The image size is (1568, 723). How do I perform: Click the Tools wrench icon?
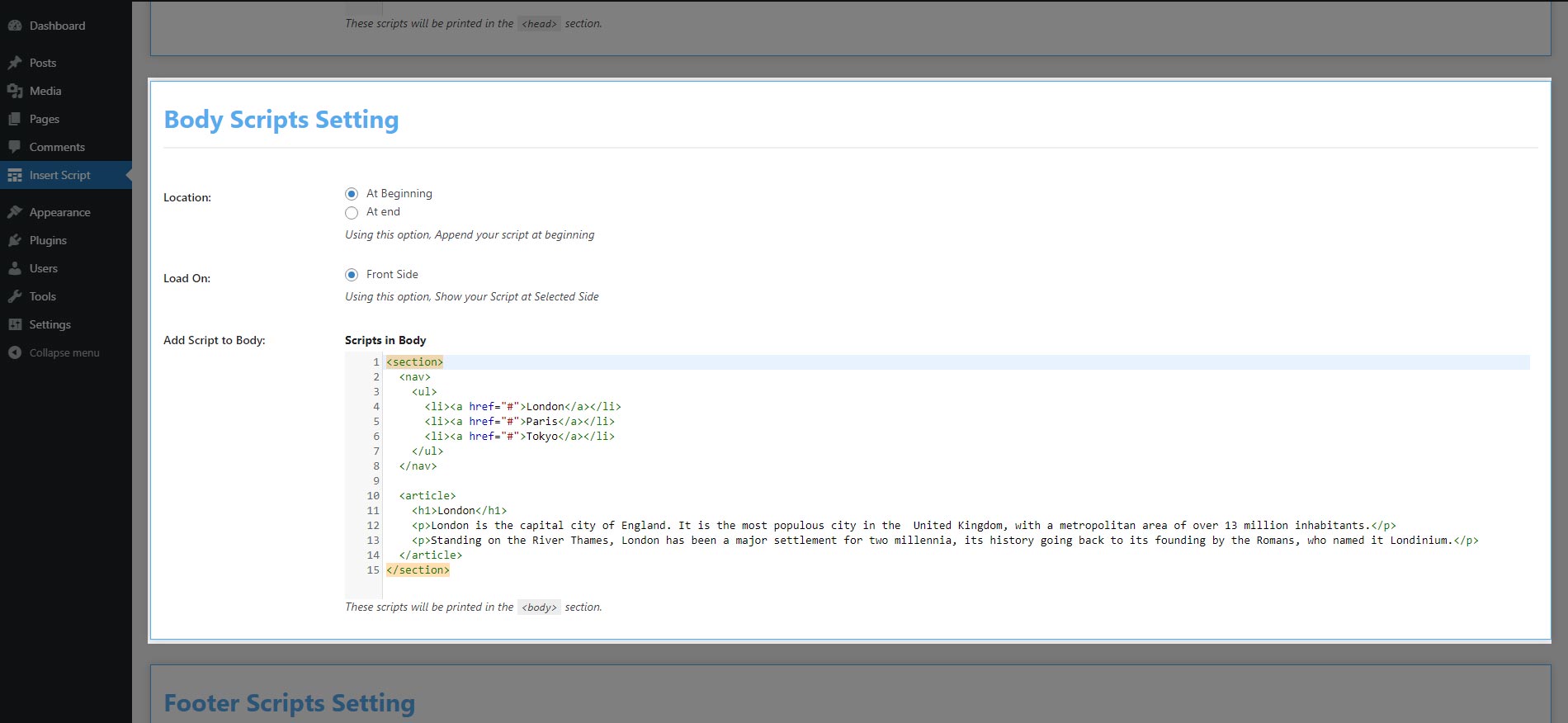tap(15, 296)
